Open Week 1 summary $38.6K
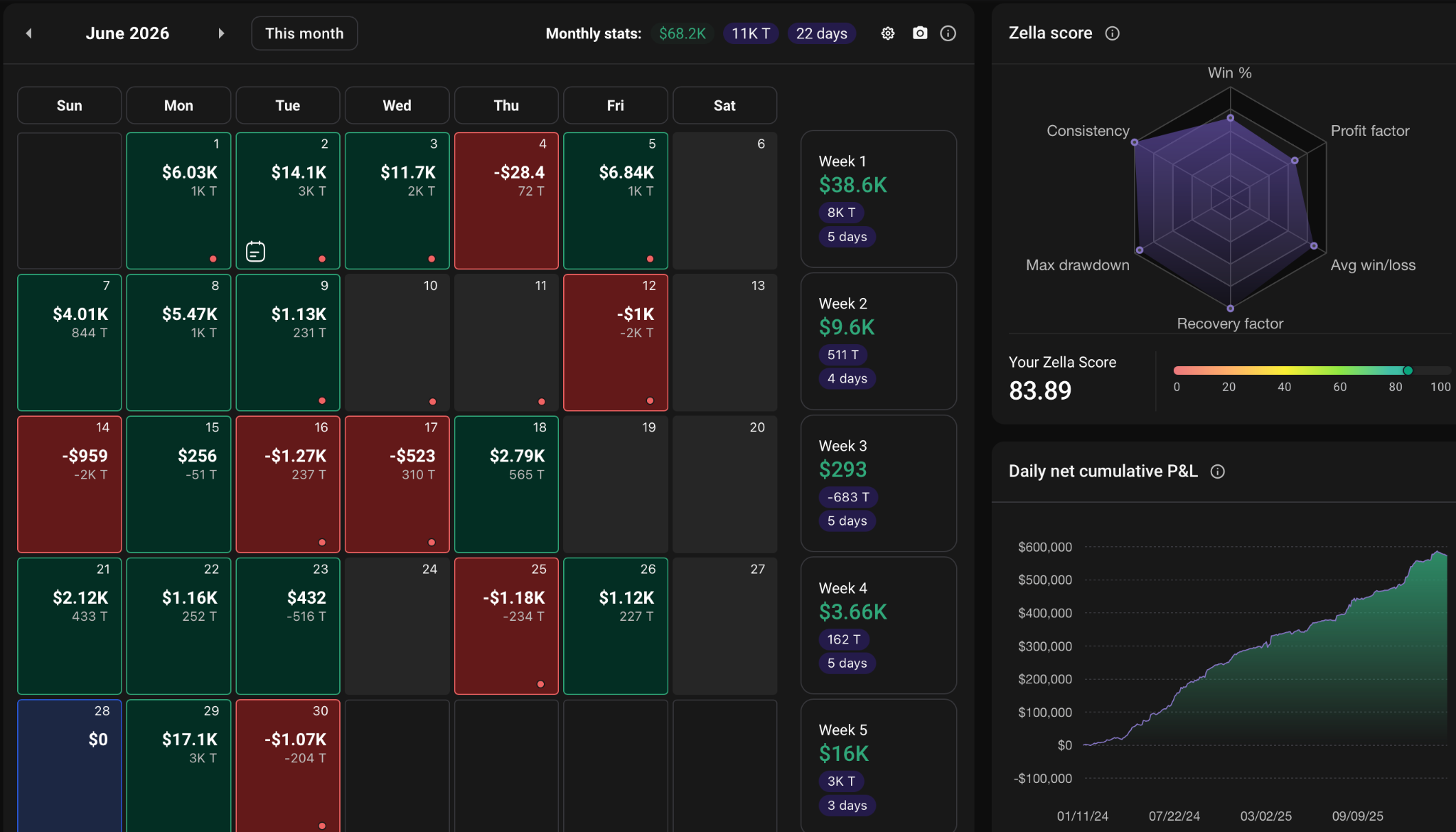 [x=879, y=199]
